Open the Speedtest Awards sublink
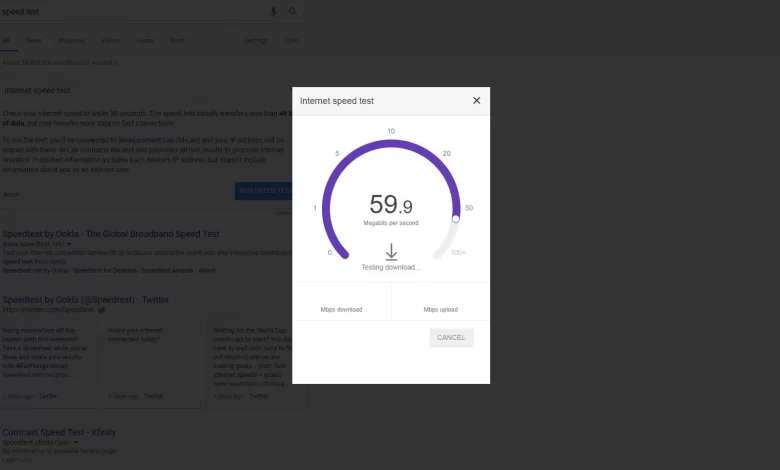 click(167, 271)
